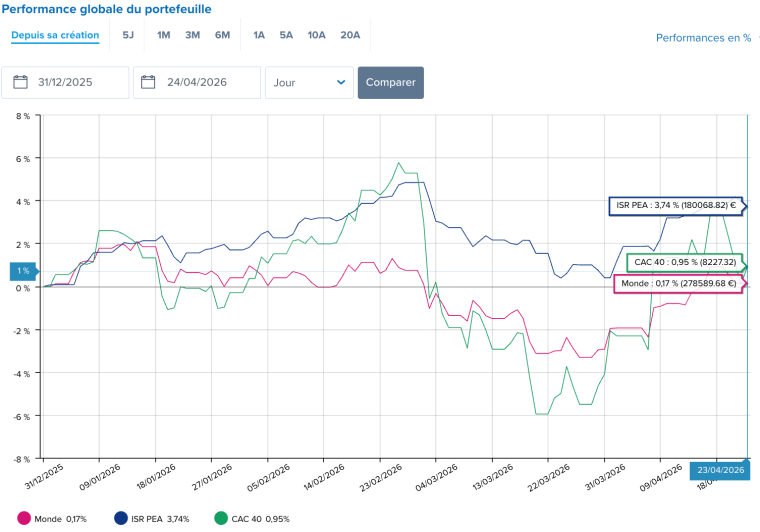
Task: Toggle the ISR PEA blue legend dot
Action: tap(122, 518)
